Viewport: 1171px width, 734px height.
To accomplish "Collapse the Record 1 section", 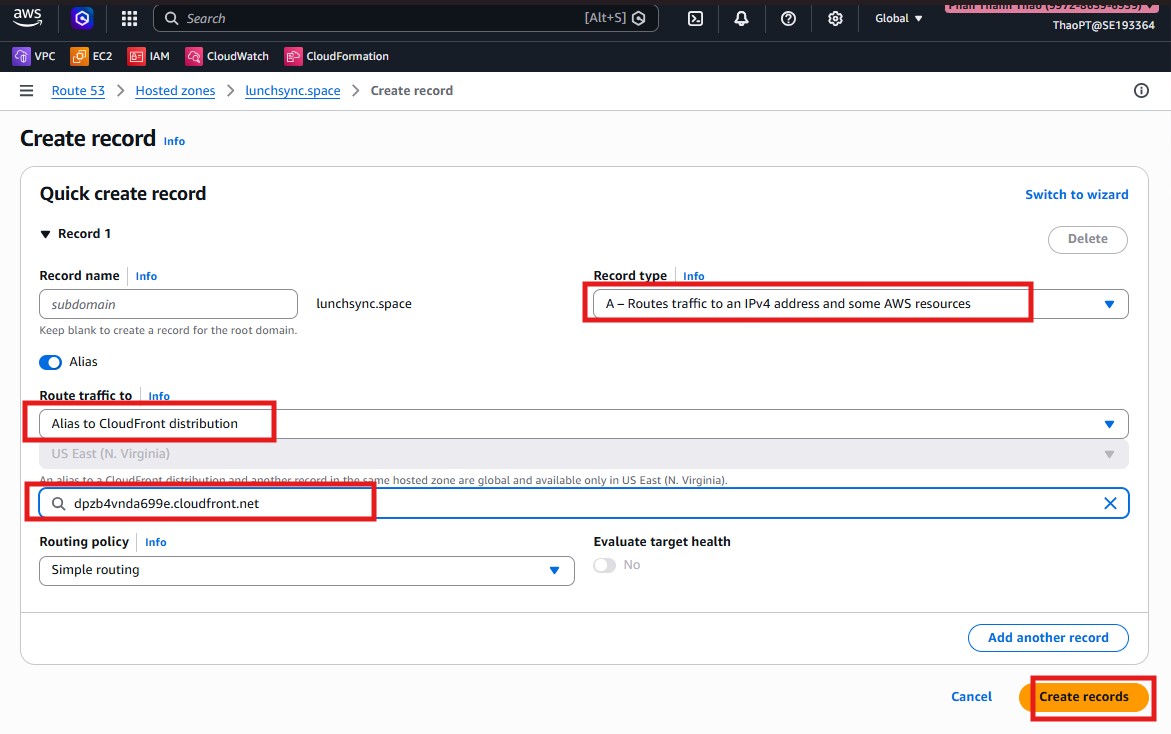I will coord(45,234).
